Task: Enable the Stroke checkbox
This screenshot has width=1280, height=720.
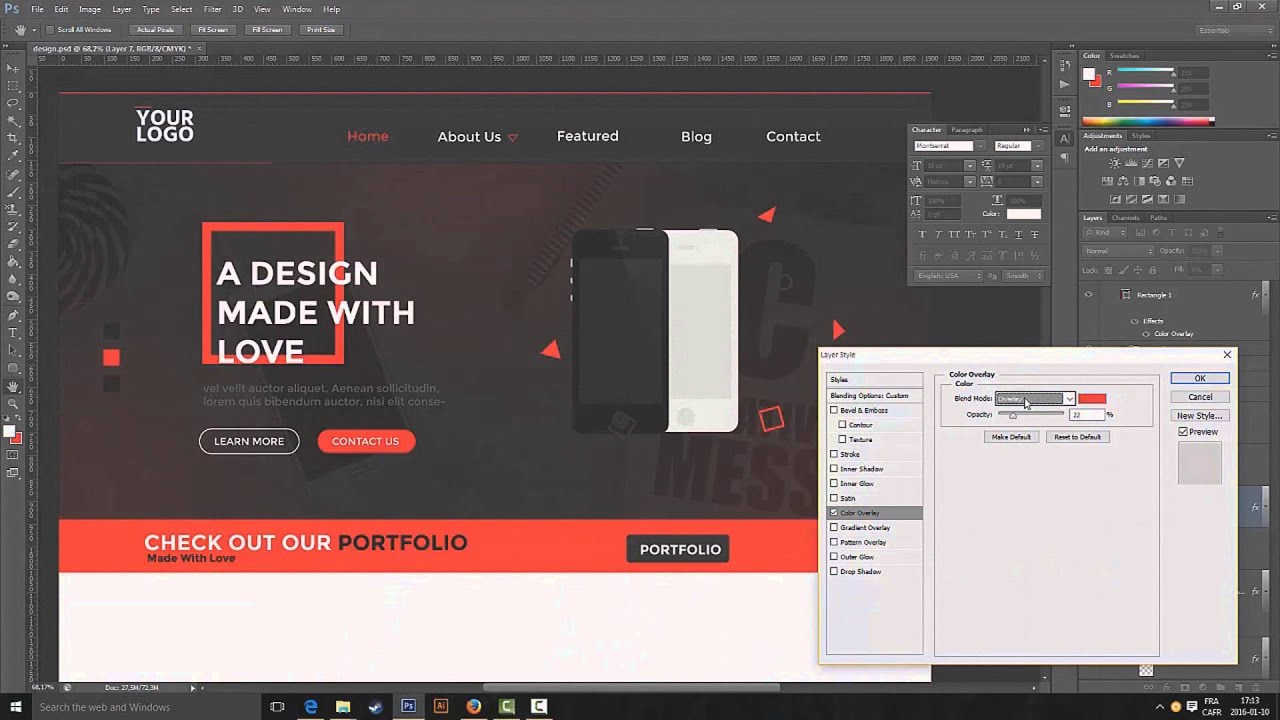Action: click(834, 454)
